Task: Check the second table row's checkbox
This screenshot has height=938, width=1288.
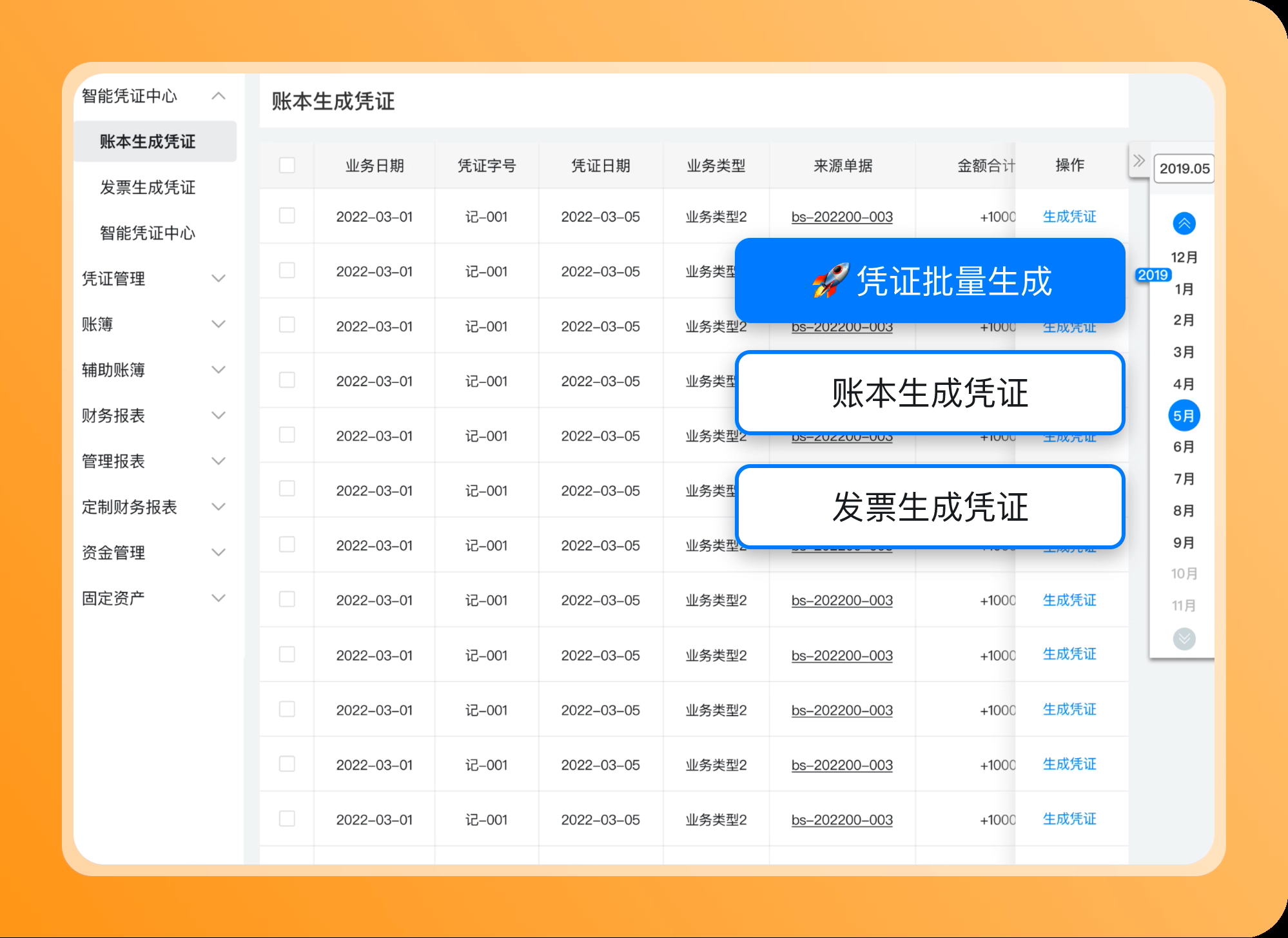Action: point(287,270)
